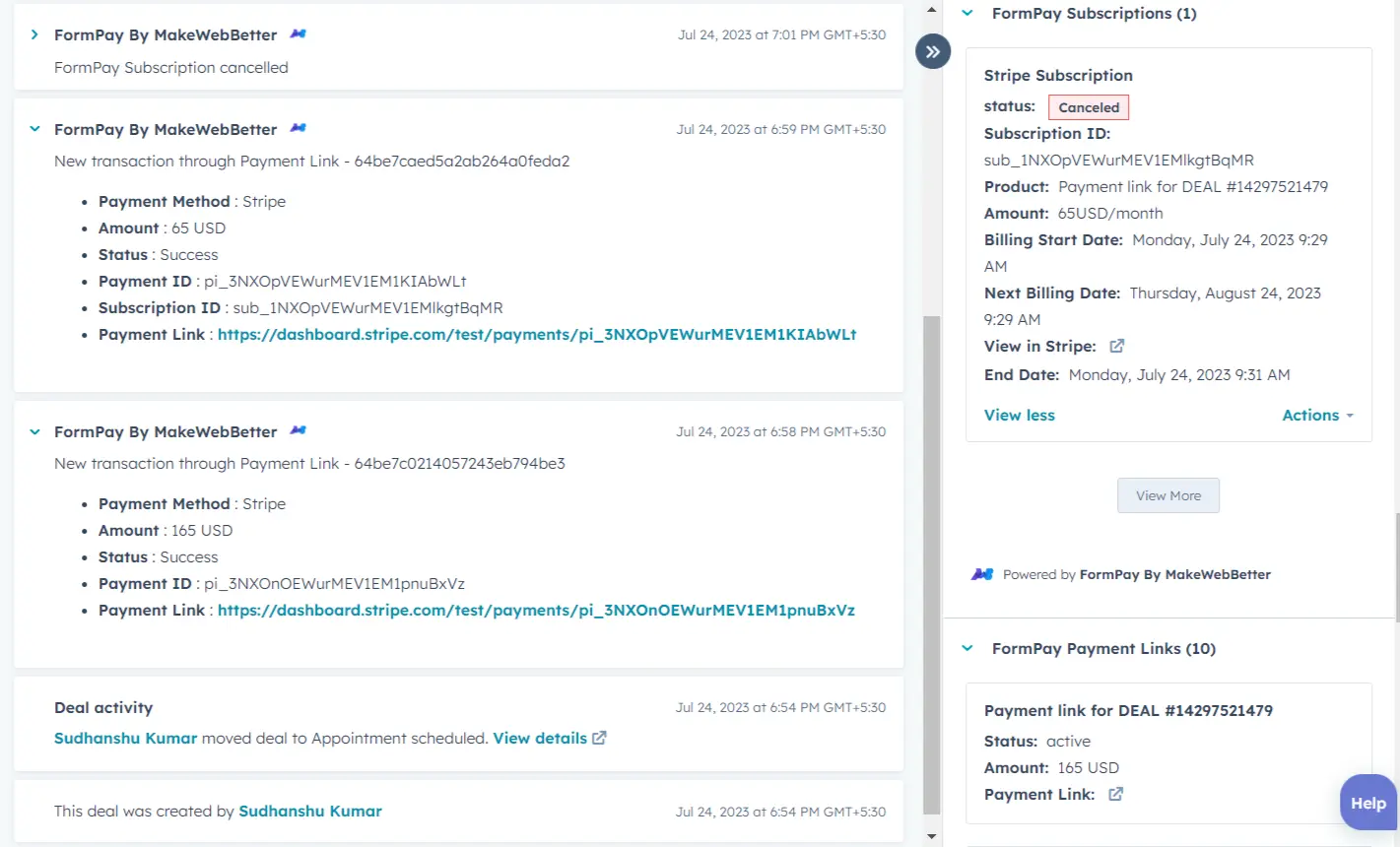Click FormPay logo on the 6:59 PM transaction
This screenshot has width=1400, height=847.
click(298, 128)
